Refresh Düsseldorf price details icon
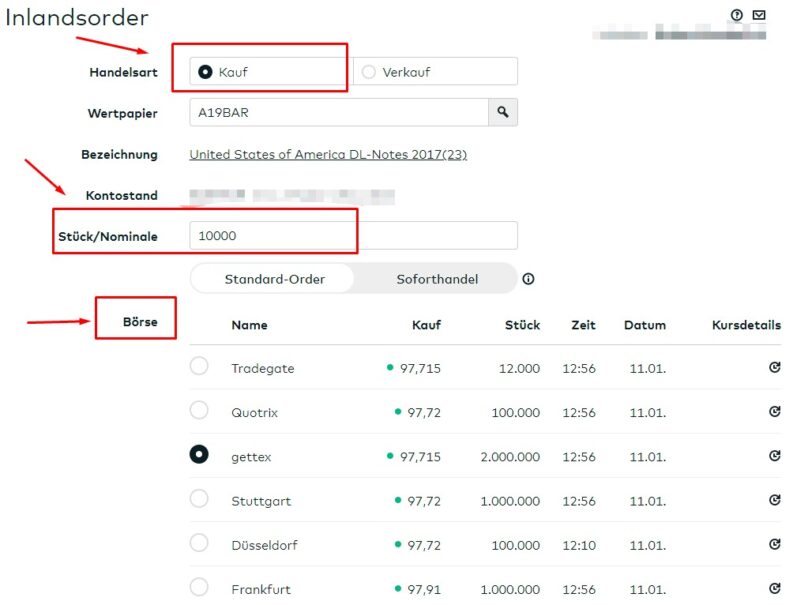This screenshot has height=605, width=793. (774, 544)
